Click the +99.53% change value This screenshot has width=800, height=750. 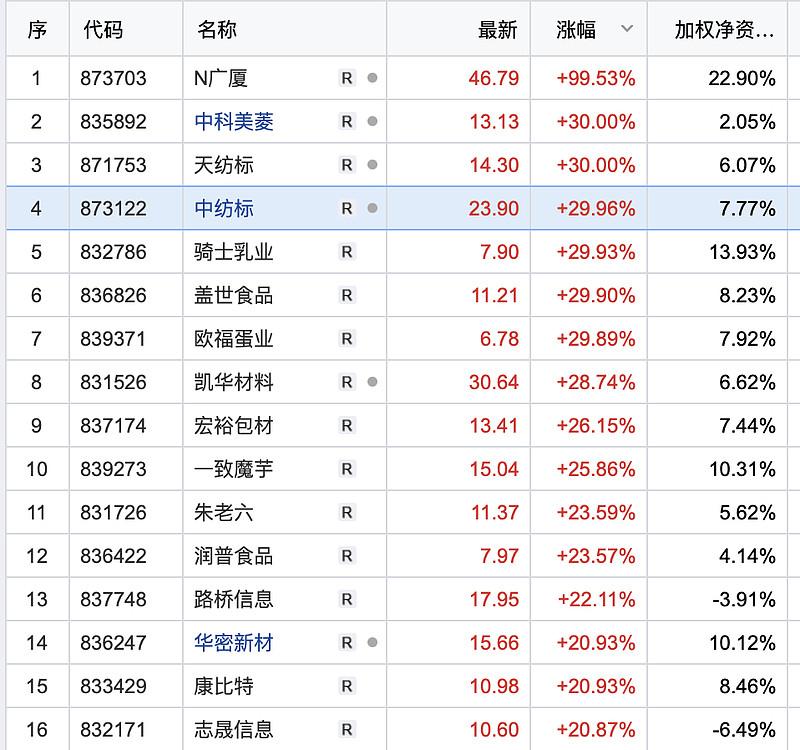click(596, 78)
